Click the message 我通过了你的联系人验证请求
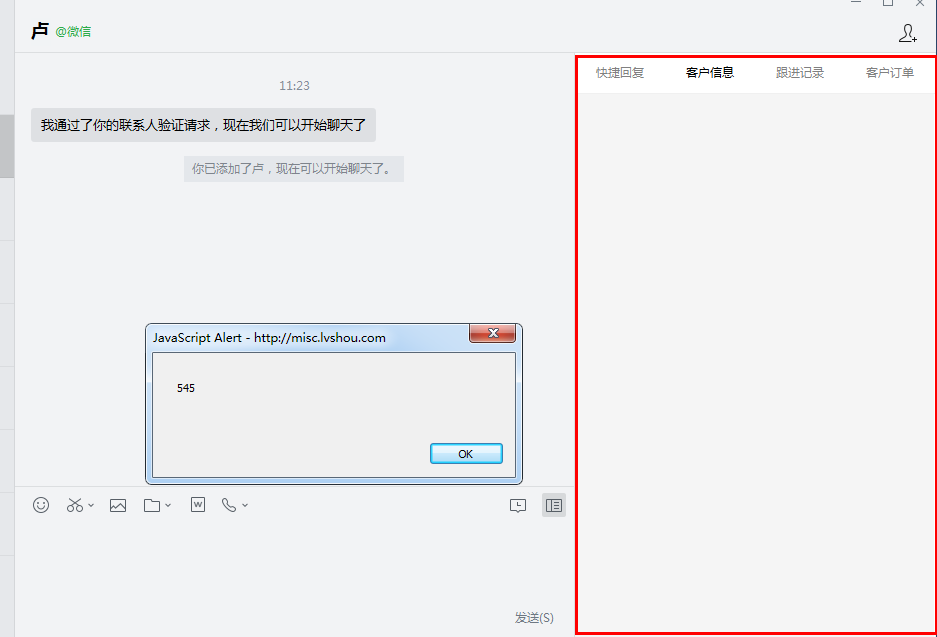The height and width of the screenshot is (637, 937). tap(203, 125)
